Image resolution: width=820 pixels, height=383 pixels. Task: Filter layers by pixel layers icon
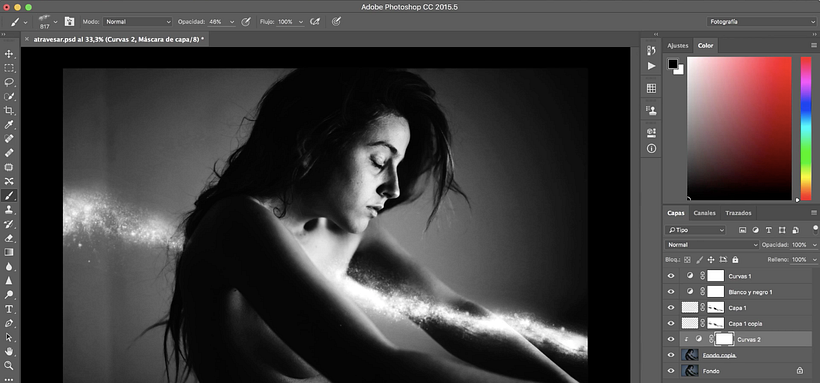coord(742,230)
